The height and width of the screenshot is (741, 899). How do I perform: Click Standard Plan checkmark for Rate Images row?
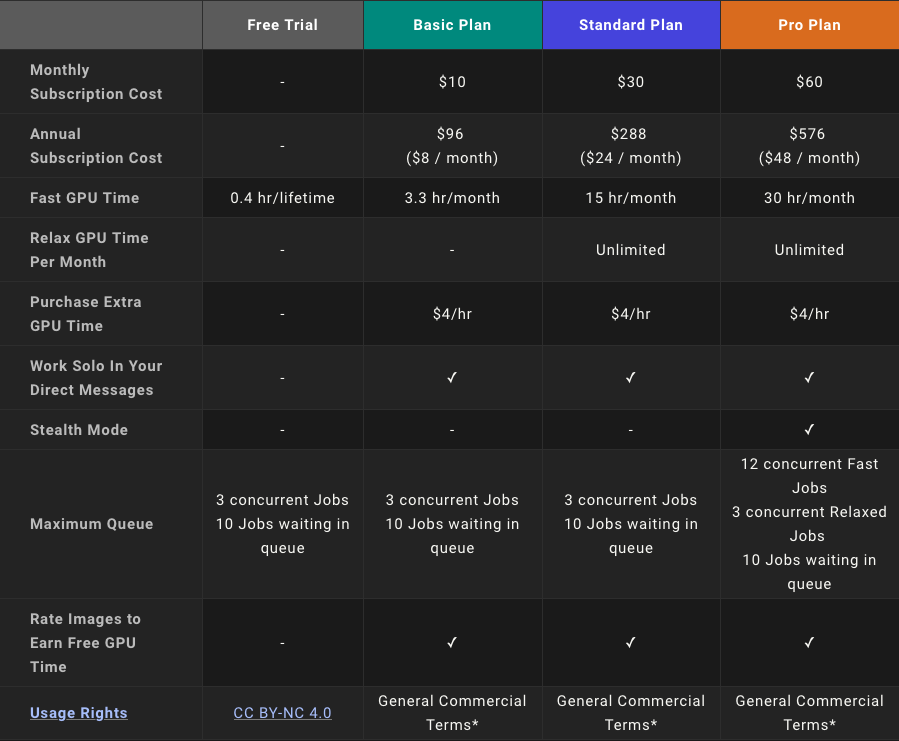coord(631,642)
